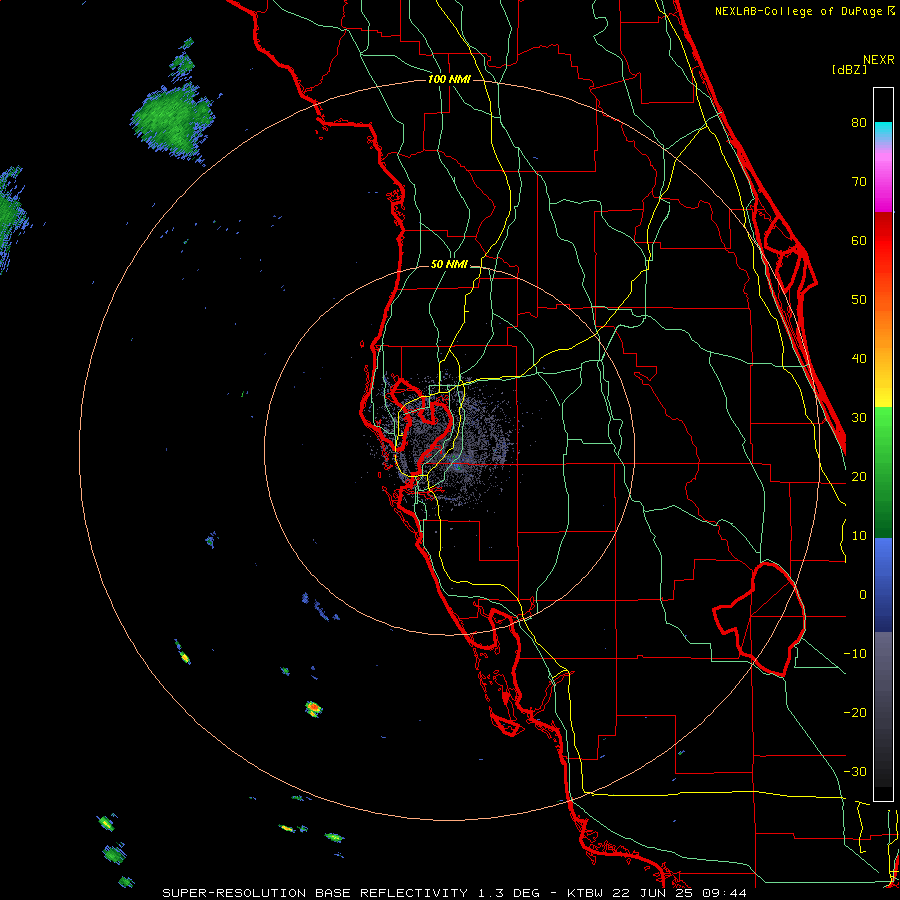This screenshot has width=900, height=900.
Task: Click the 40 value on dBZ scale
Action: point(859,359)
